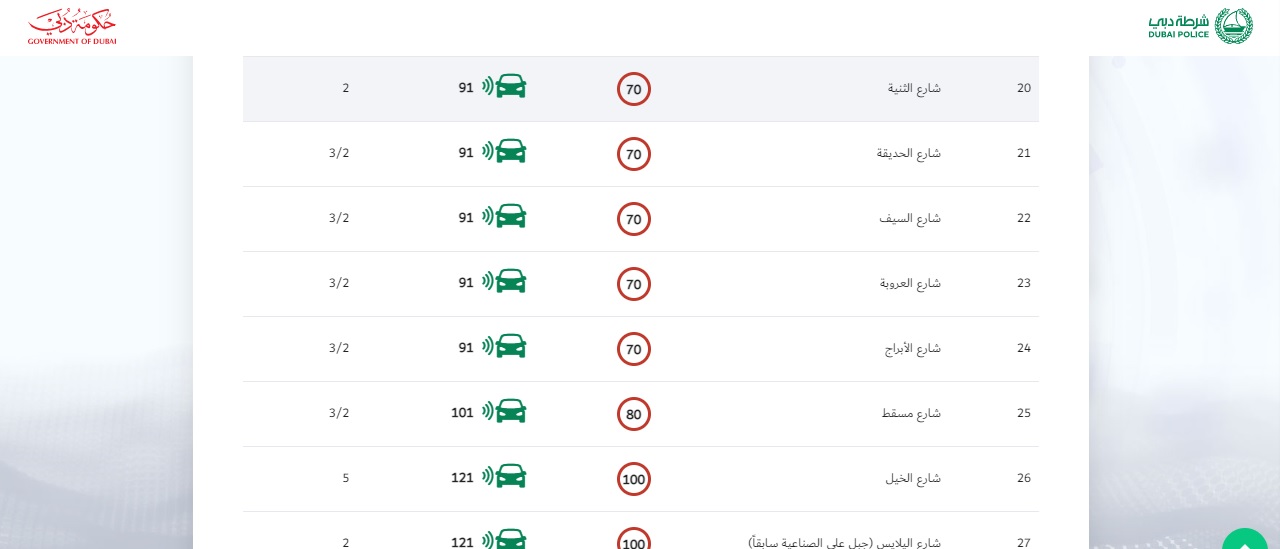Click the 70 speed limit sign in row 20
Screen dimensions: 1280x549
634,89
